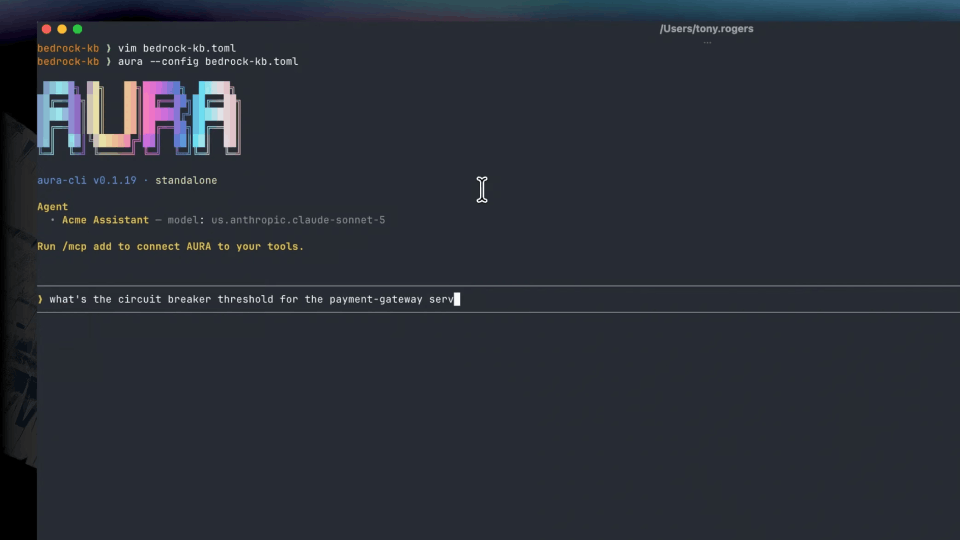Click the prompt chevron before the input

tap(40, 299)
